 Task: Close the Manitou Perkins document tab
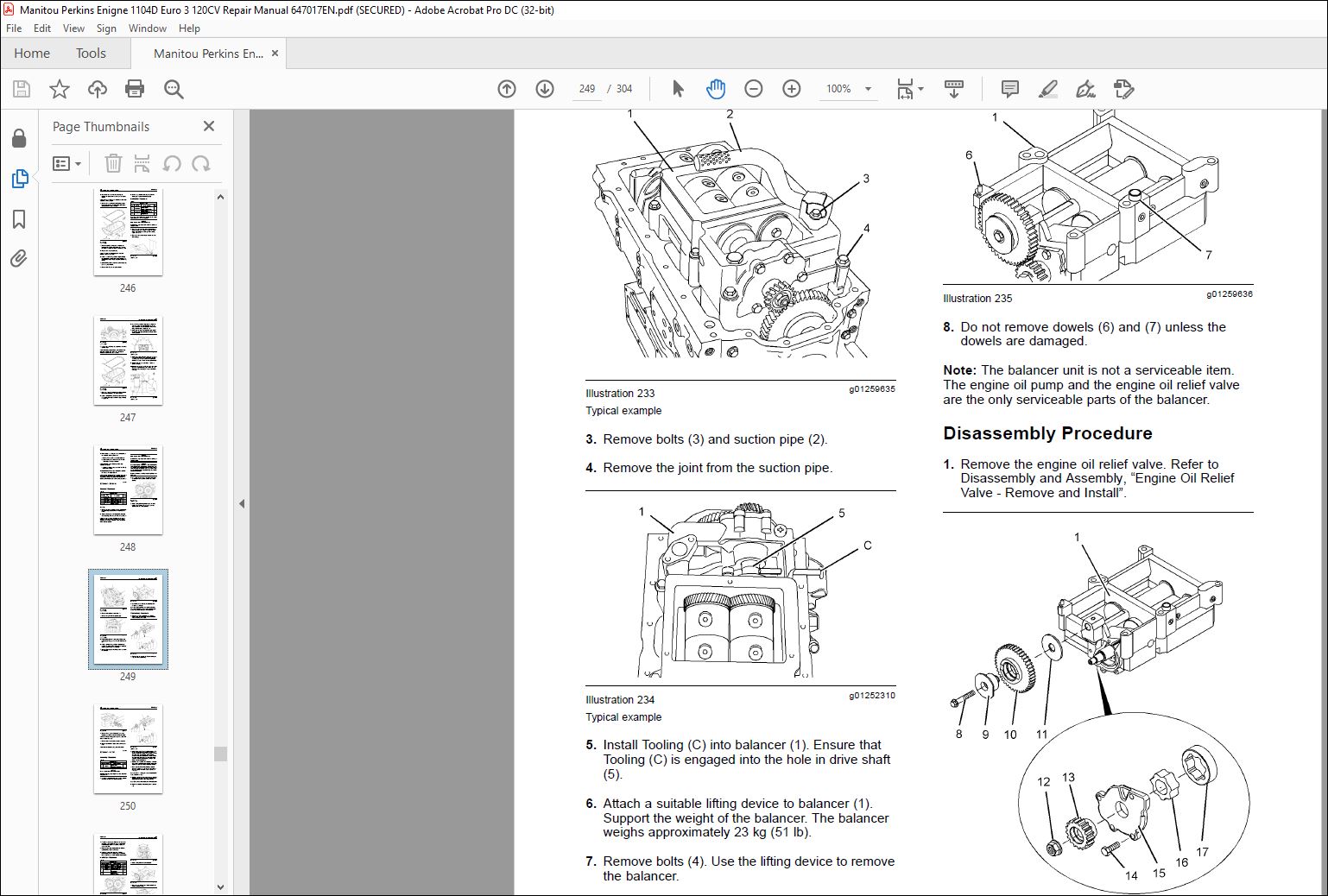tap(275, 54)
